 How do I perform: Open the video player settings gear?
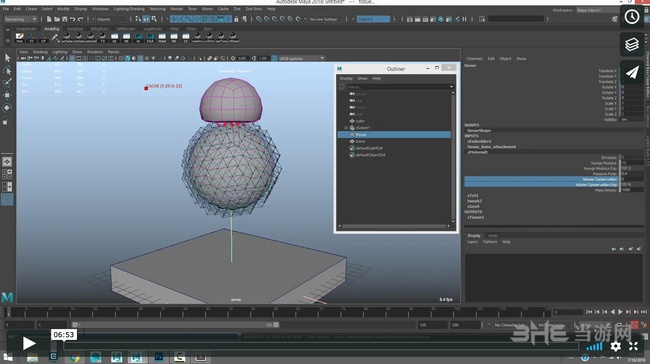tap(615, 346)
